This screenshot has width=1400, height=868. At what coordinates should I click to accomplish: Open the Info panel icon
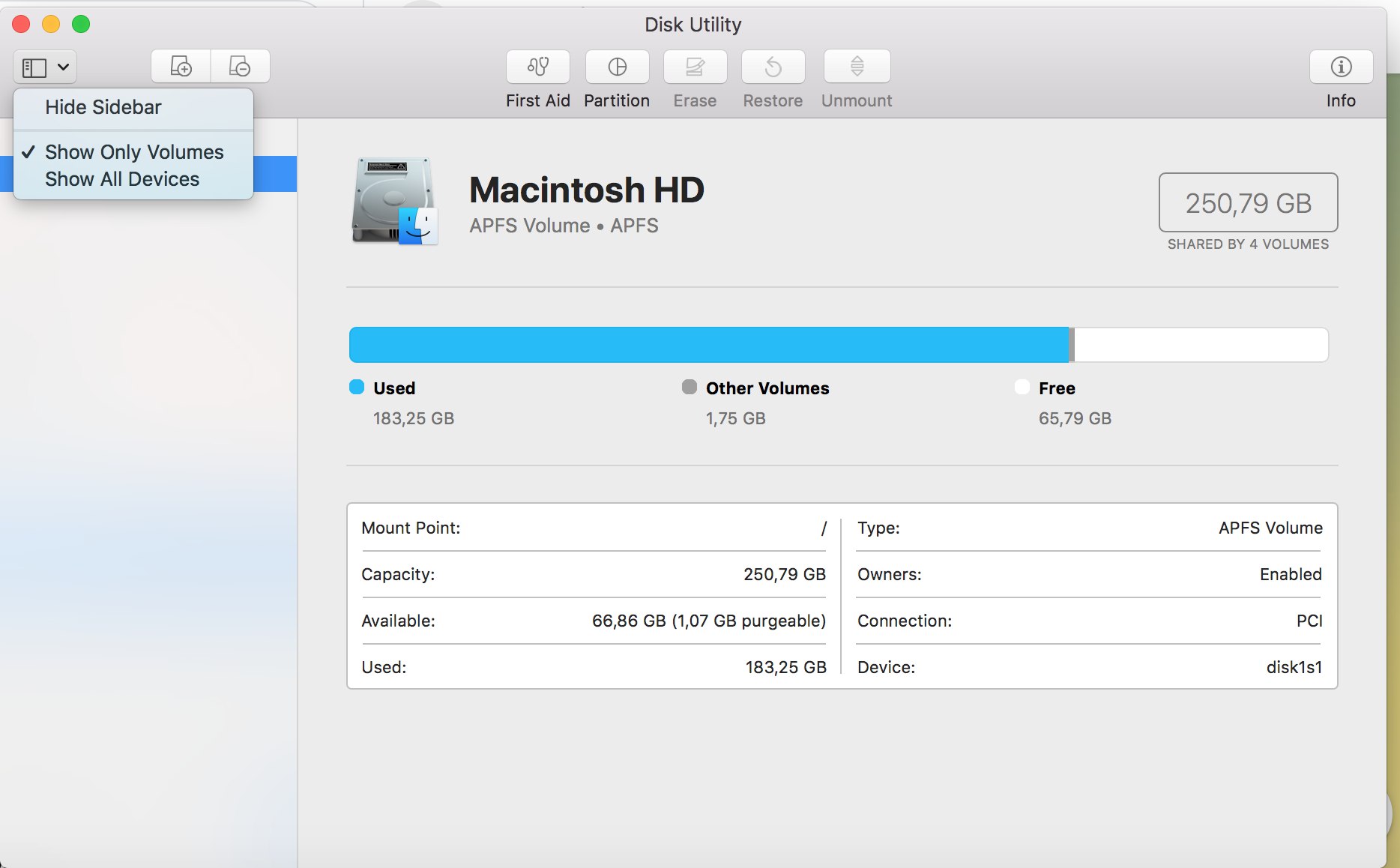coord(1341,67)
